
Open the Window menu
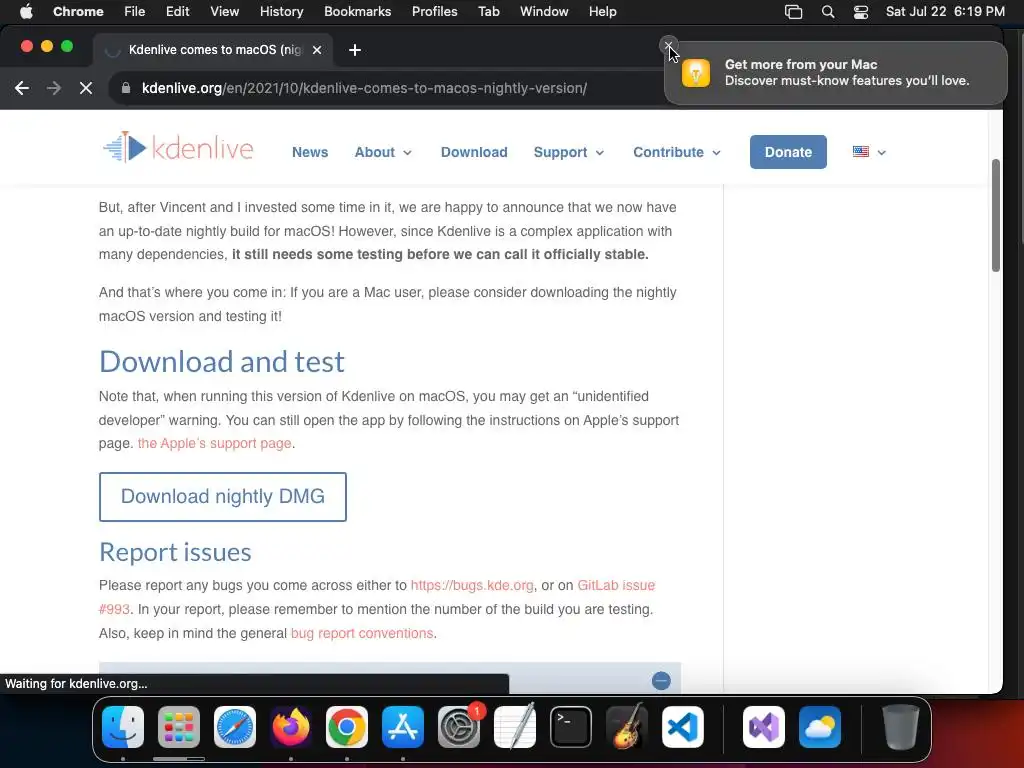click(544, 12)
